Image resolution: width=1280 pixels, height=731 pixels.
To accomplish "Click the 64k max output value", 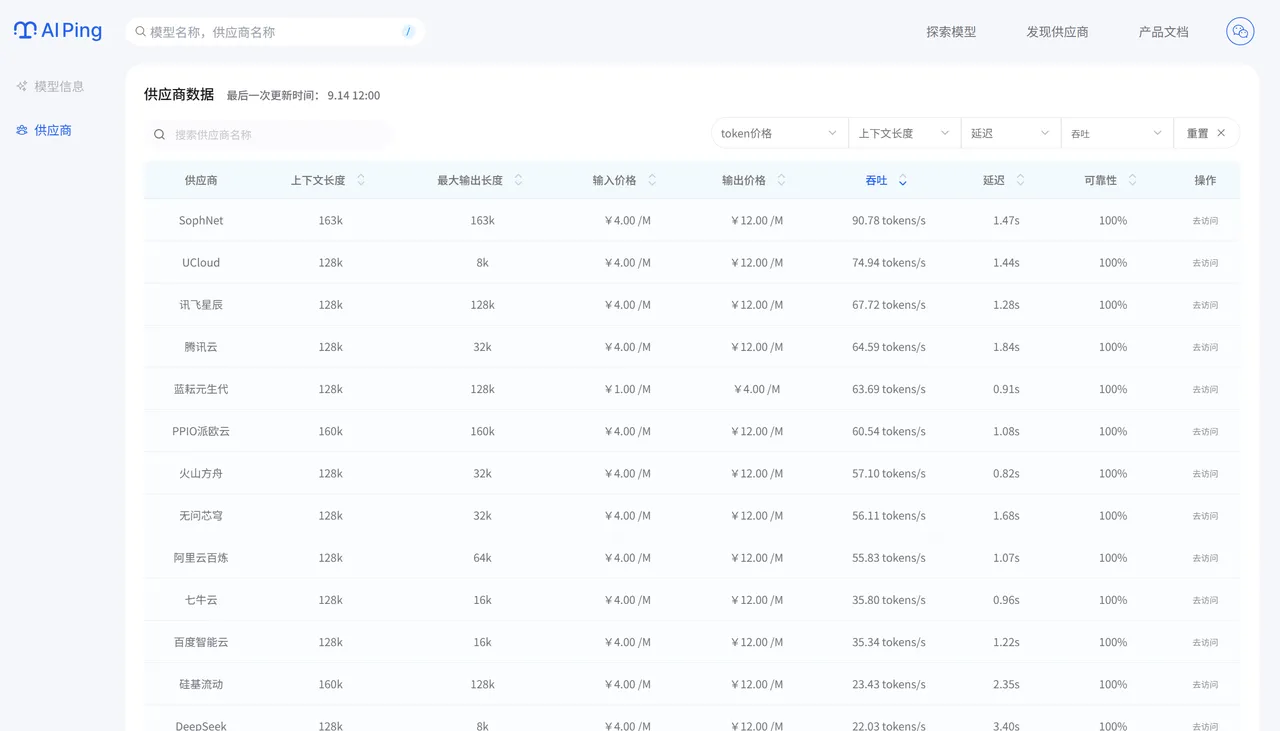I will (482, 558).
